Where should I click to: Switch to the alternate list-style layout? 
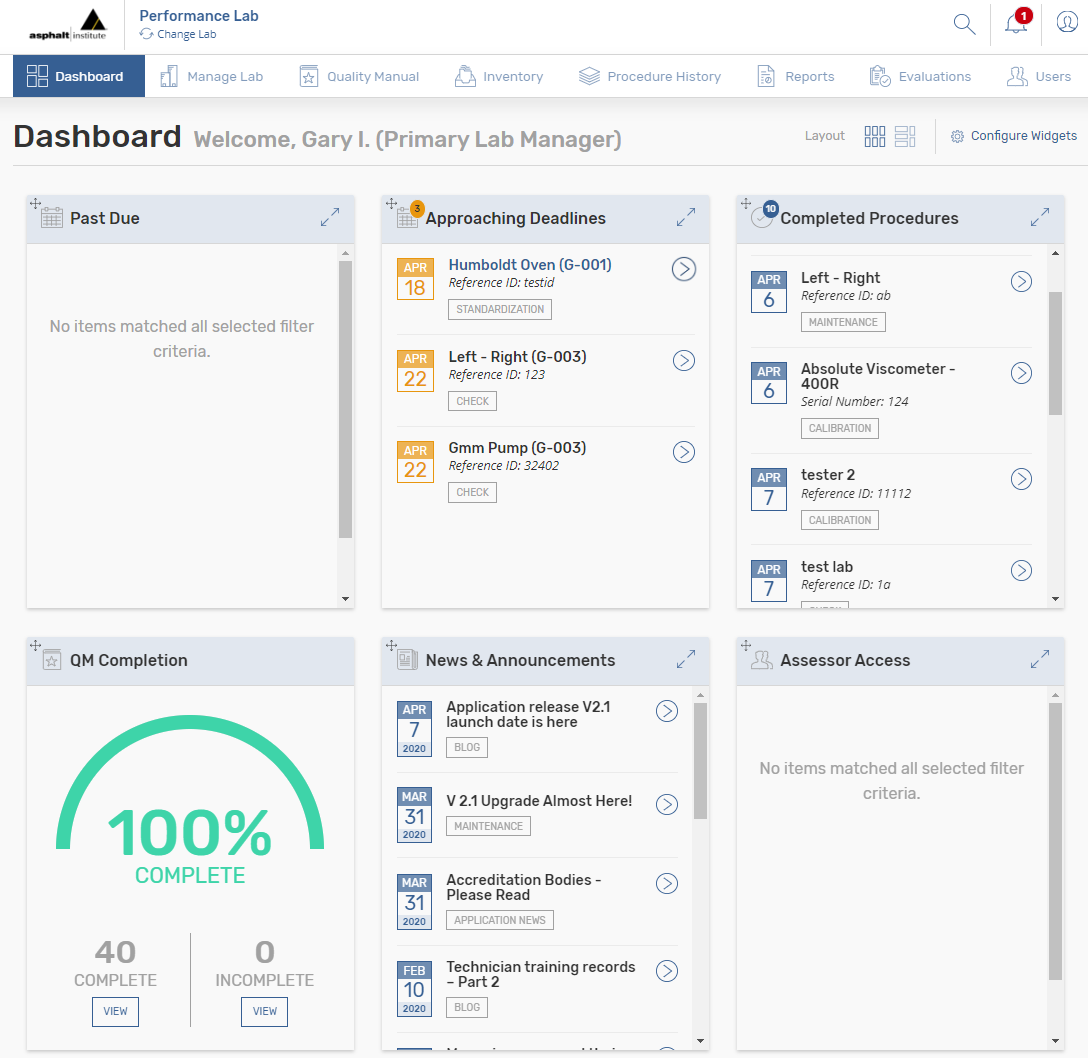(905, 137)
